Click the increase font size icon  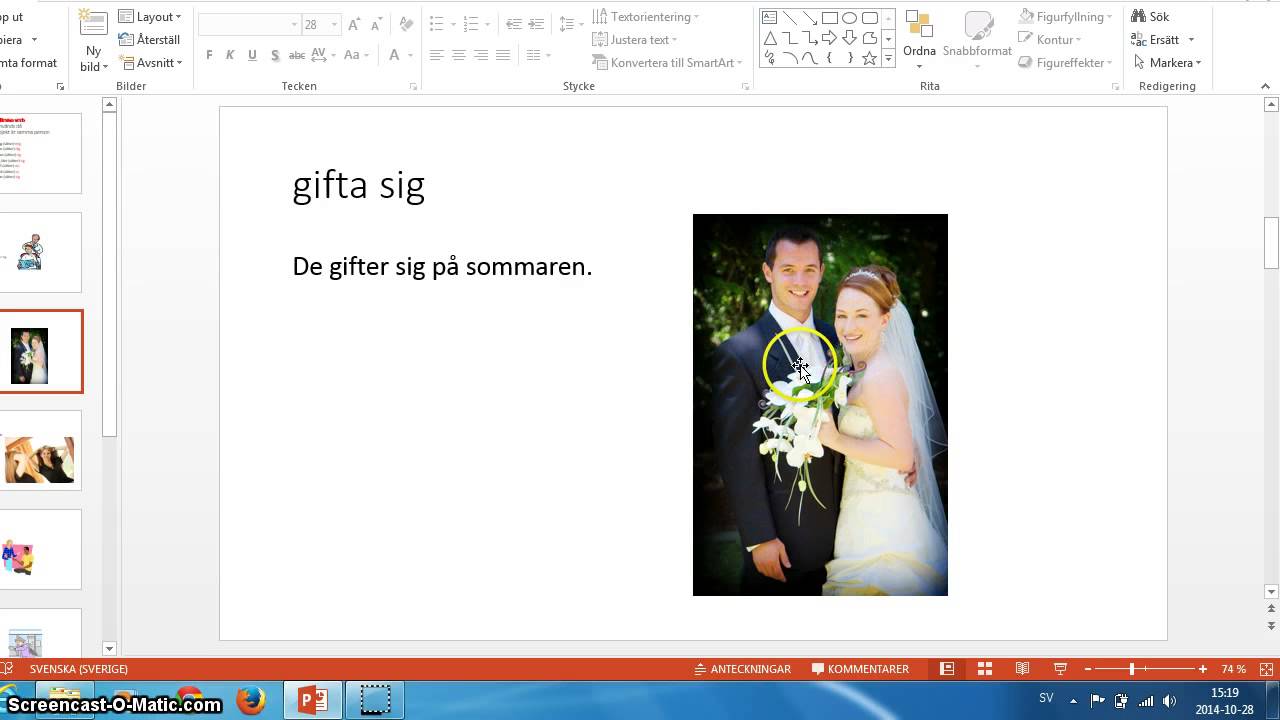[355, 24]
